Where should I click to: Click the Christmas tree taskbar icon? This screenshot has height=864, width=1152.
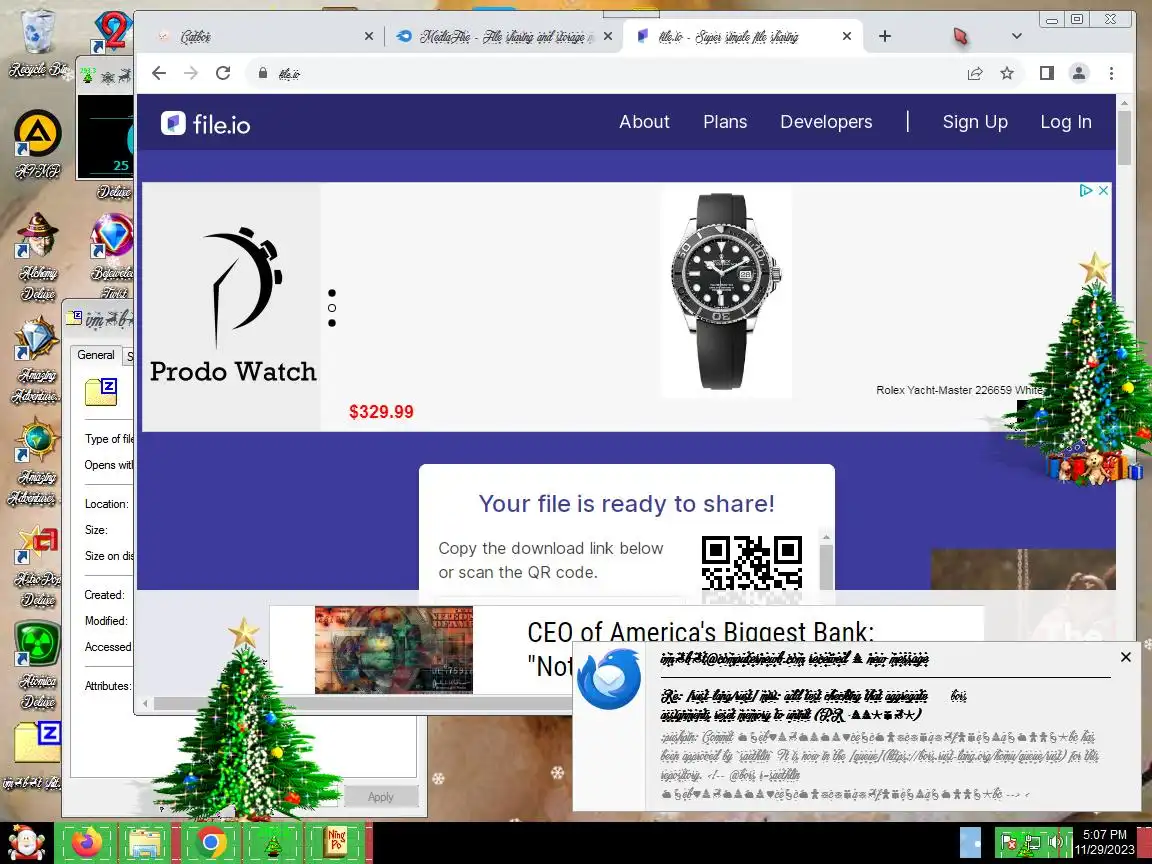pyautogui.click(x=273, y=843)
